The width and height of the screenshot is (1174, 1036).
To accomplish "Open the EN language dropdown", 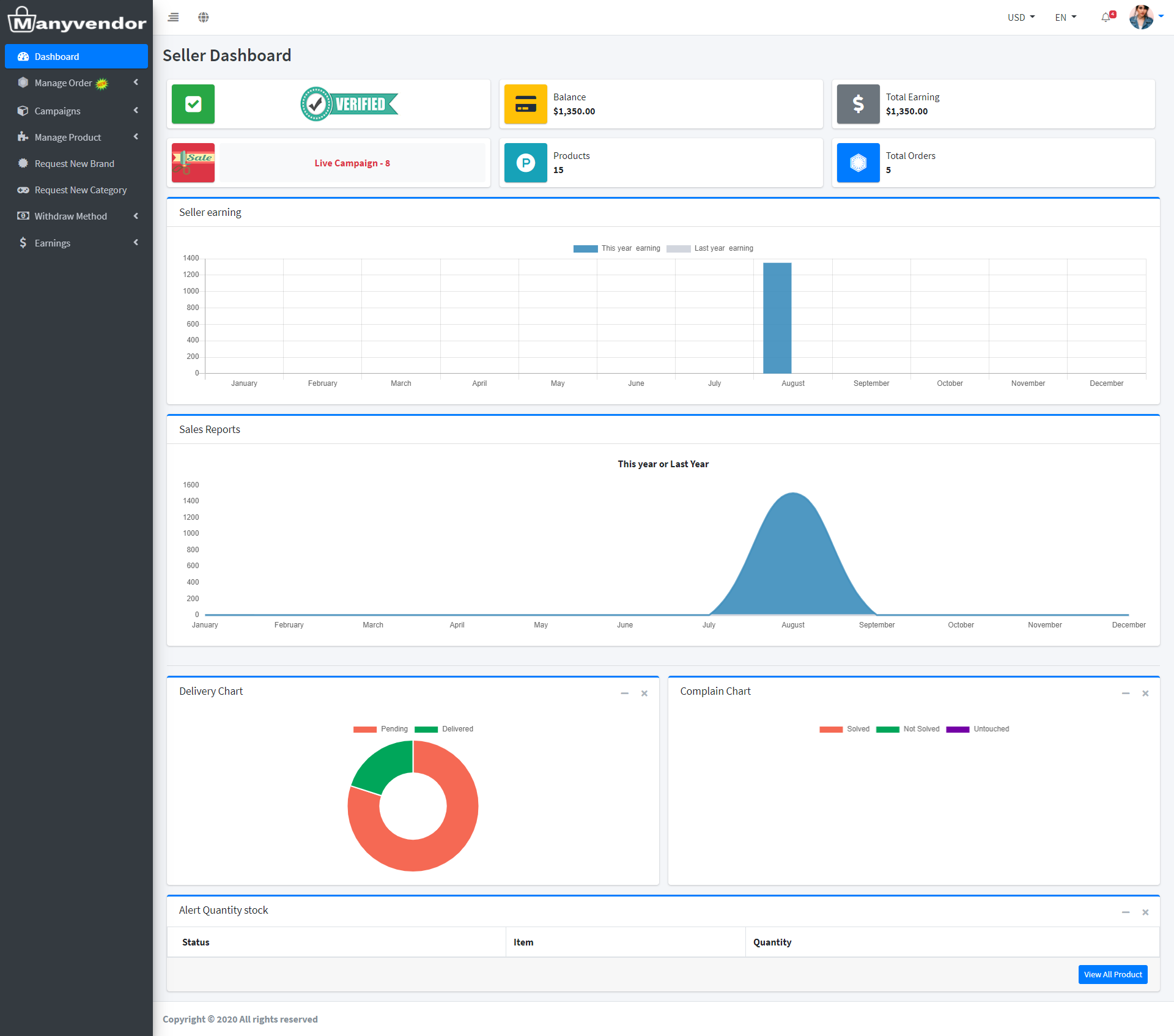I will (x=1066, y=17).
